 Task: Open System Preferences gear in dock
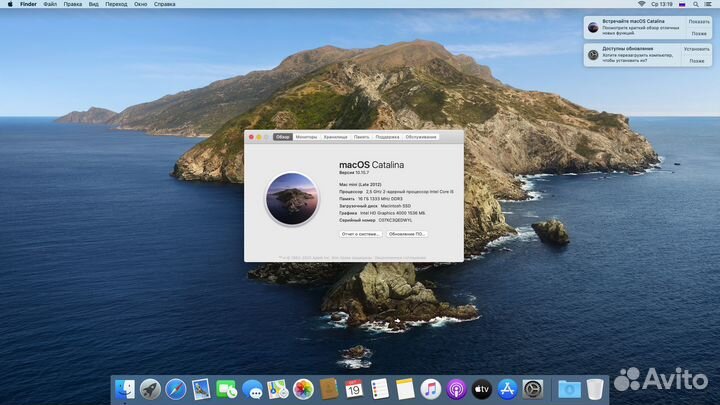(533, 389)
